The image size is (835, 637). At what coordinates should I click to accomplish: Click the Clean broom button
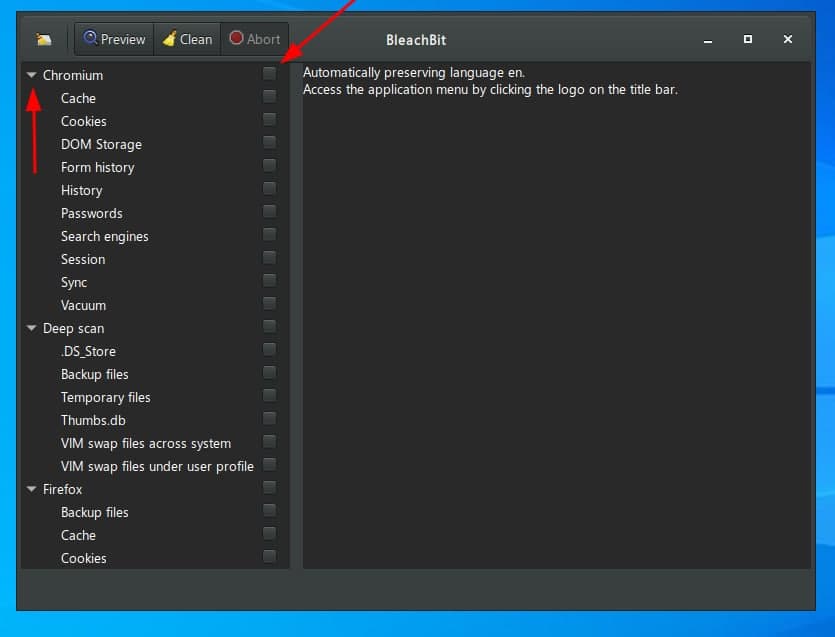click(x=187, y=39)
